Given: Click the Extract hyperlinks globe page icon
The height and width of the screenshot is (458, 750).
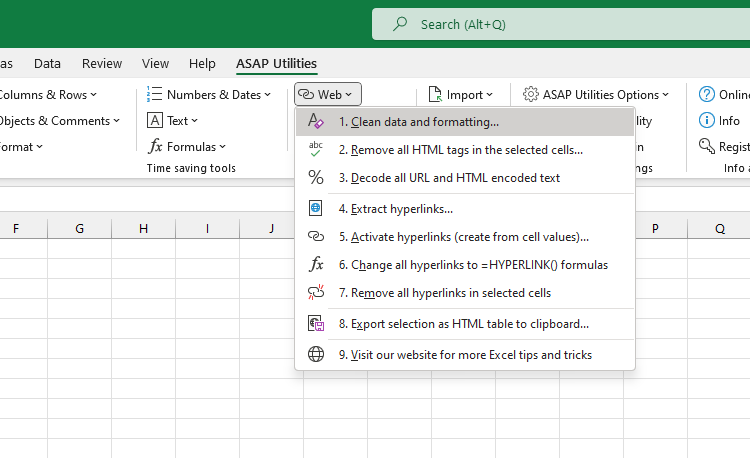Looking at the screenshot, I should (x=316, y=208).
